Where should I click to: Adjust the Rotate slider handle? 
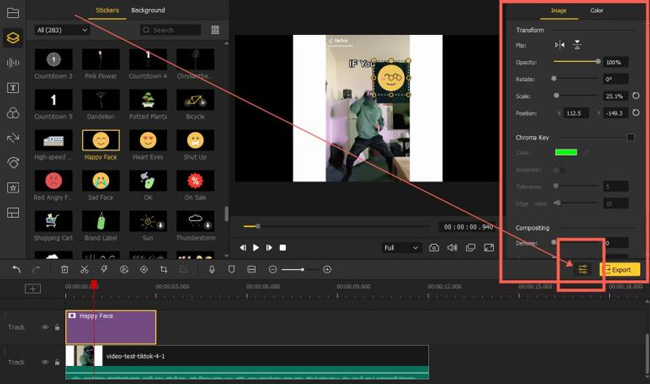click(x=554, y=78)
